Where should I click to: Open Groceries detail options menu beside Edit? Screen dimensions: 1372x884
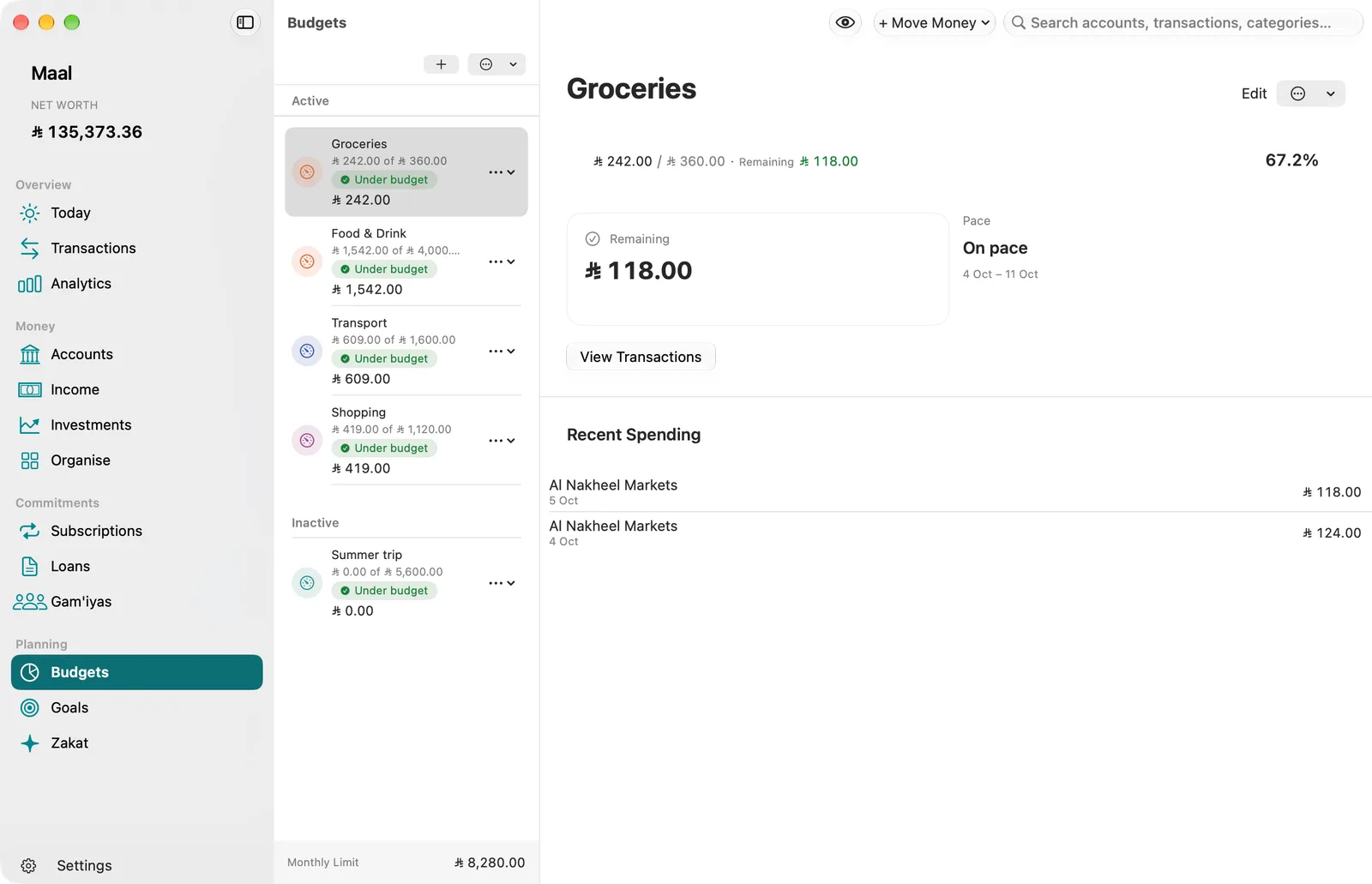tap(1311, 93)
